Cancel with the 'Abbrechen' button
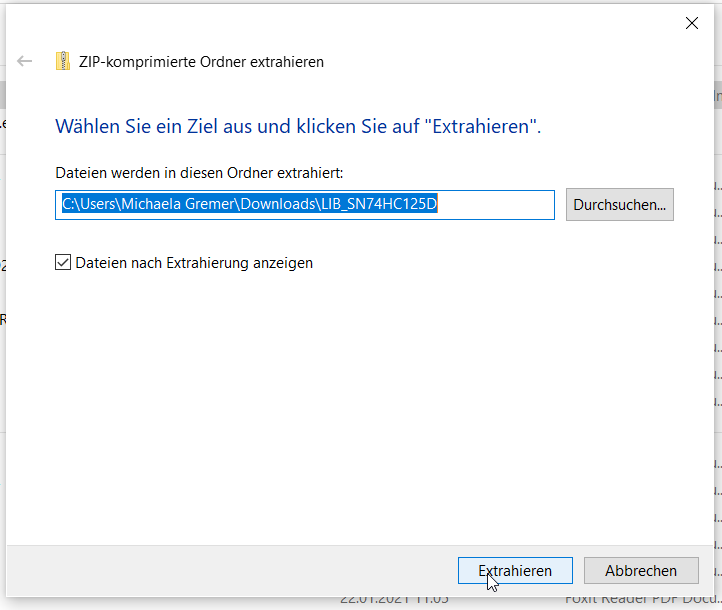Viewport: 722px width, 610px height. click(640, 571)
